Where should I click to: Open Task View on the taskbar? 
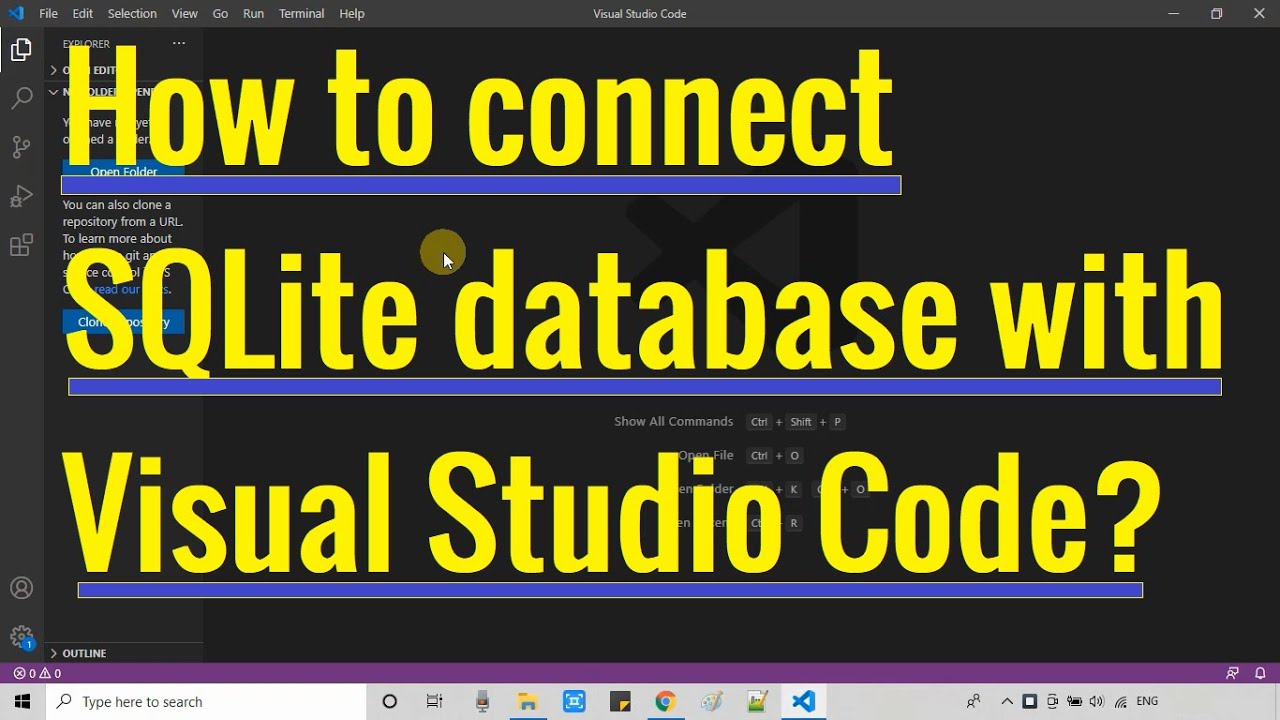[434, 702]
